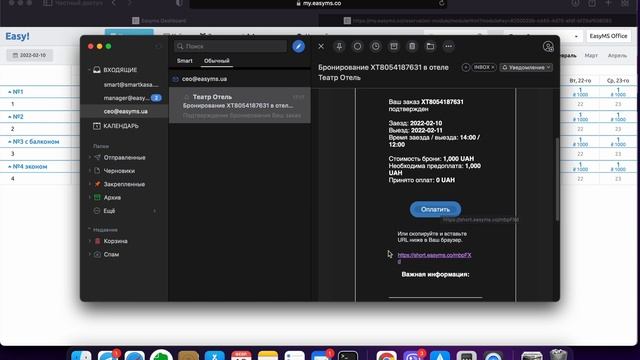Screen dimensions: 640x360
Task: Open the Trash in the Dock
Action: pos(558,355)
